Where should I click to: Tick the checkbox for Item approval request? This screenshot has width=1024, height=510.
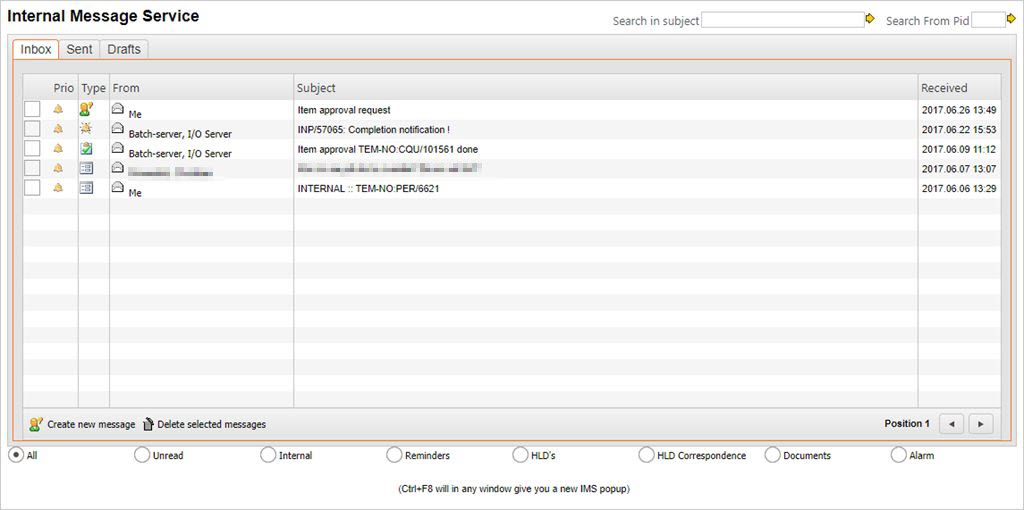[x=32, y=109]
